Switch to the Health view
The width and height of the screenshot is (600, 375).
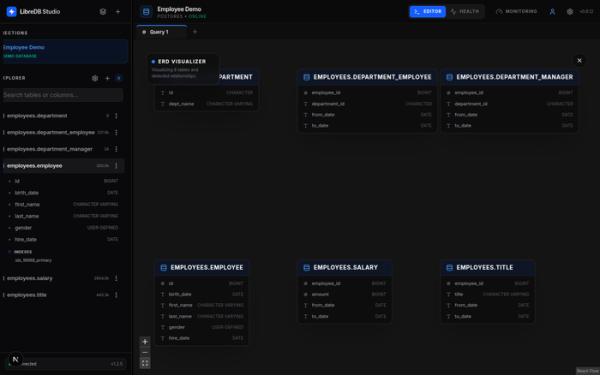tap(465, 11)
